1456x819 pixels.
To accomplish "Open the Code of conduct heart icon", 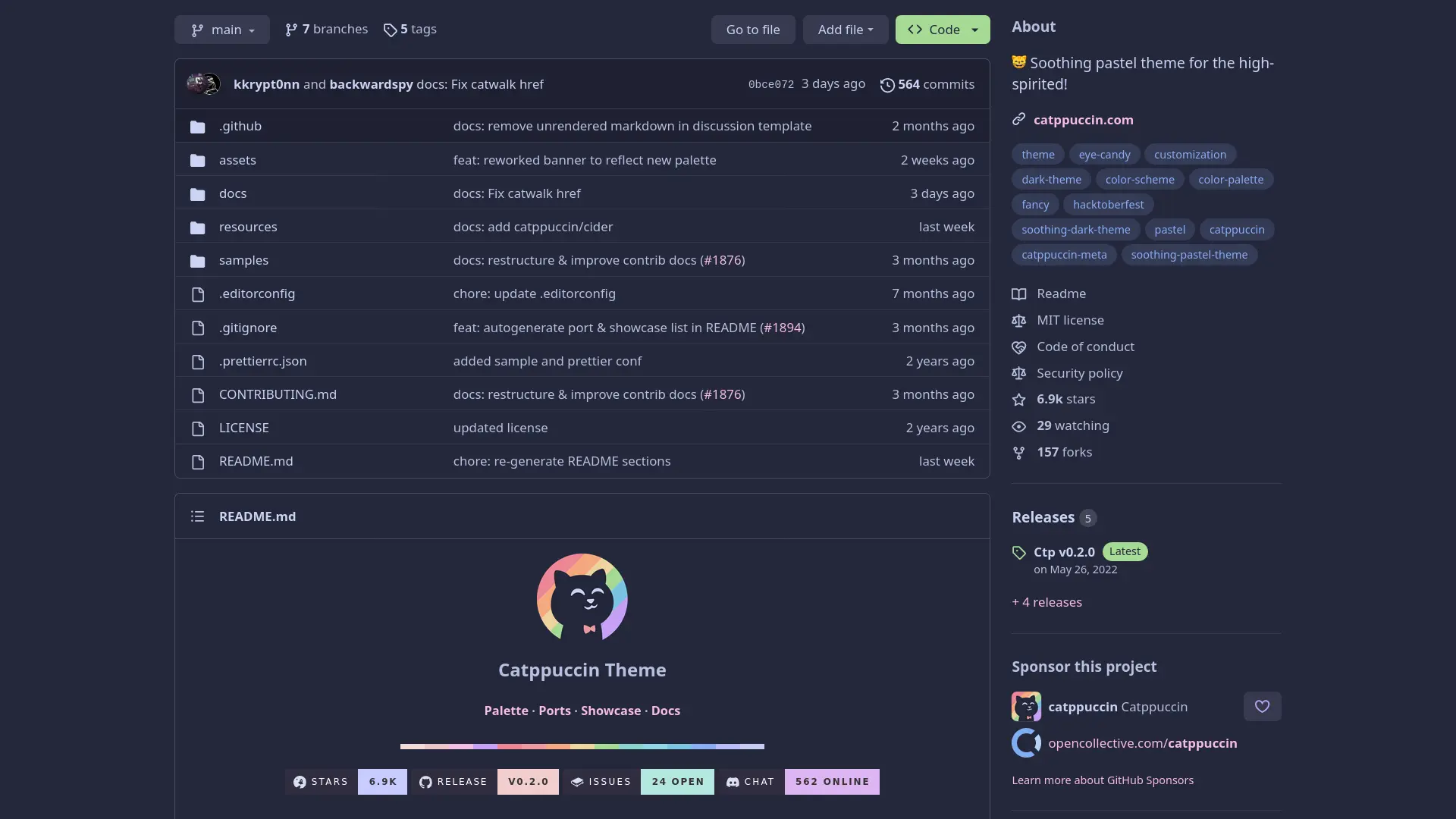I will 1018,347.
